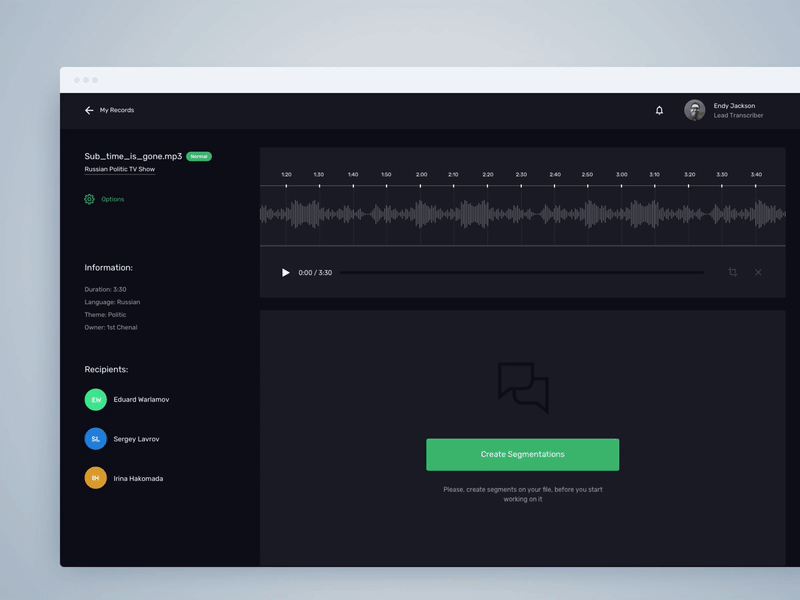Click the SL recipient avatar
The width and height of the screenshot is (800, 600).
[x=95, y=439]
